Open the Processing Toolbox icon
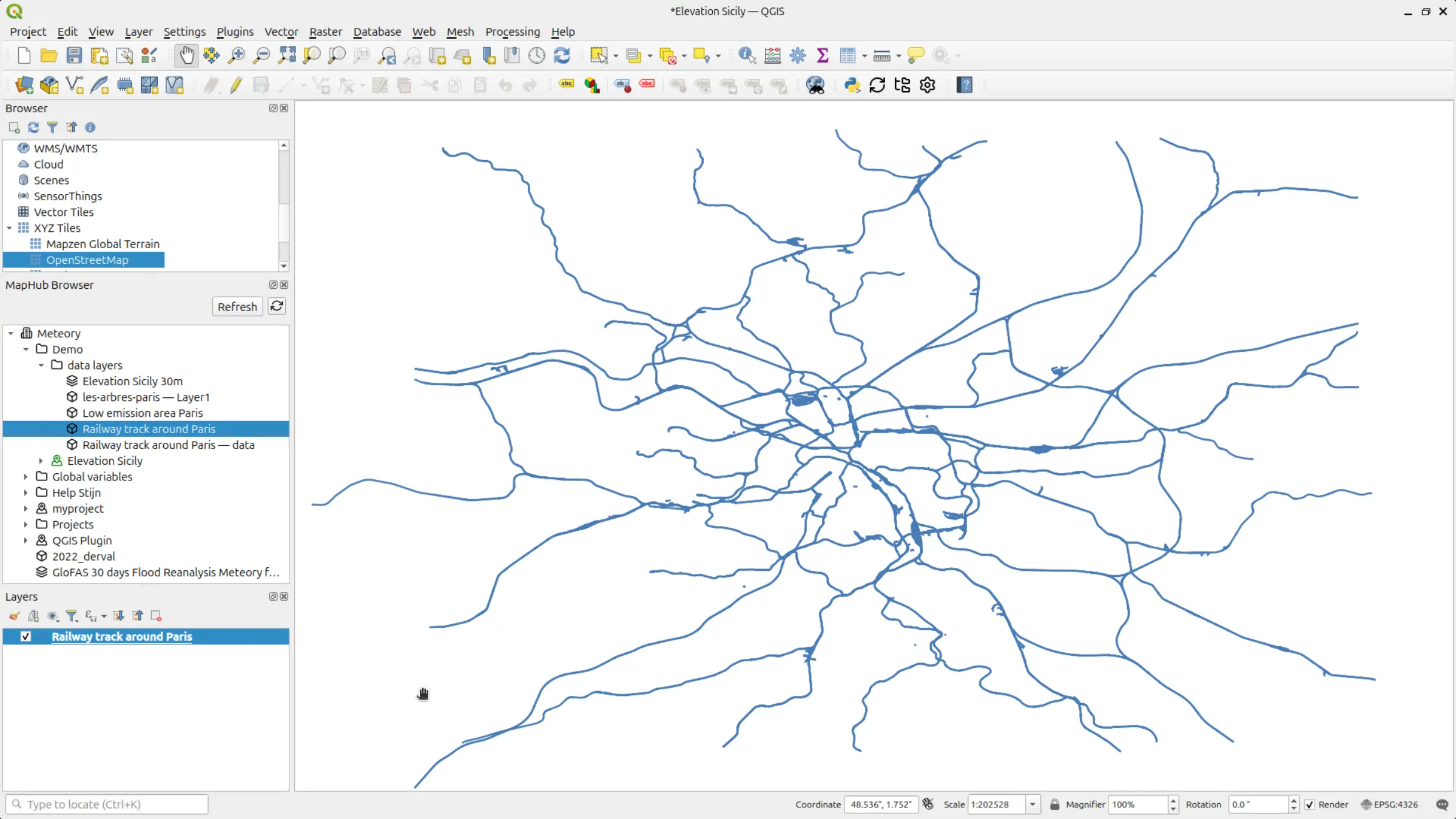The width and height of the screenshot is (1456, 819). point(797,55)
